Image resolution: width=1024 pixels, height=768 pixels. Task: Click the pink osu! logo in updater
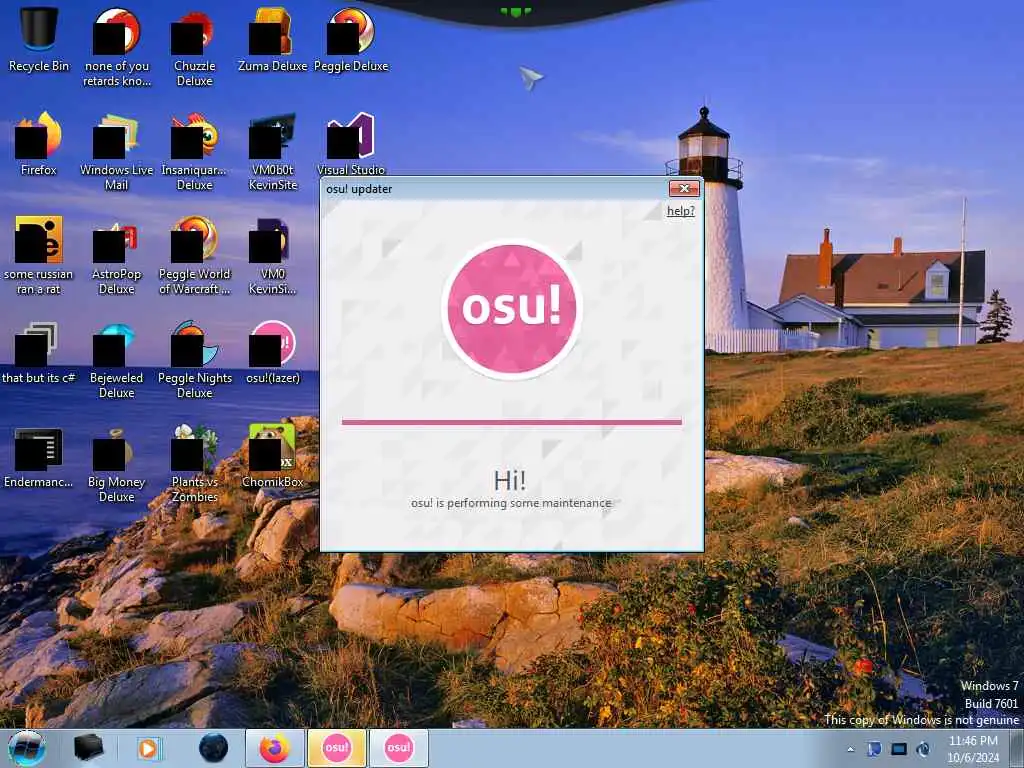[511, 308]
